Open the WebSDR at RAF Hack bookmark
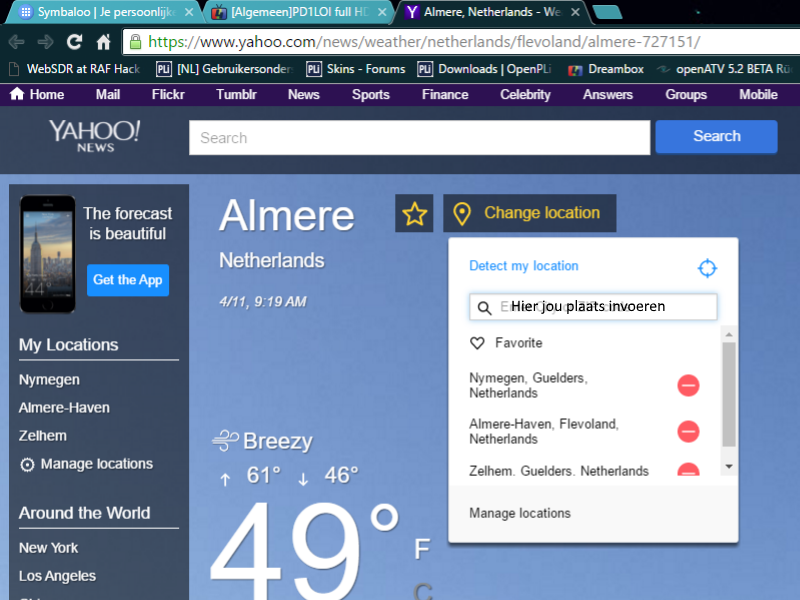 pos(76,69)
